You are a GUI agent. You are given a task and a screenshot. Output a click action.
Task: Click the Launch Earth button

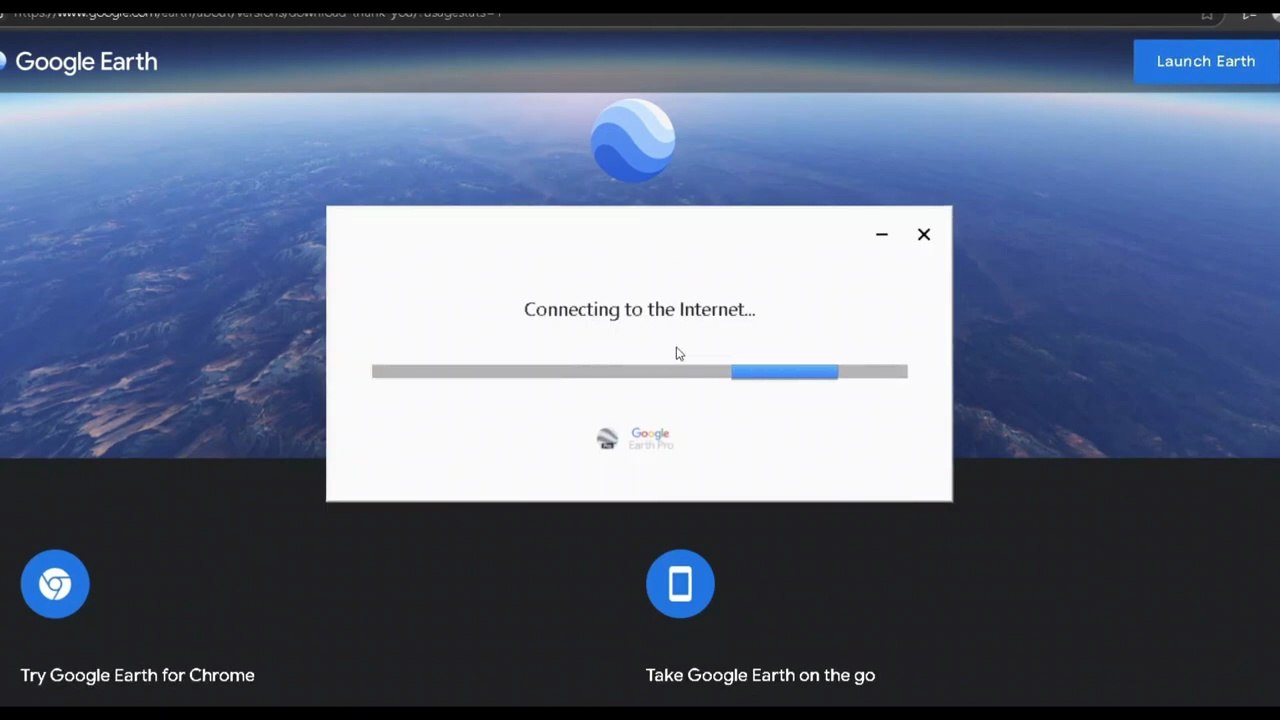(1206, 62)
